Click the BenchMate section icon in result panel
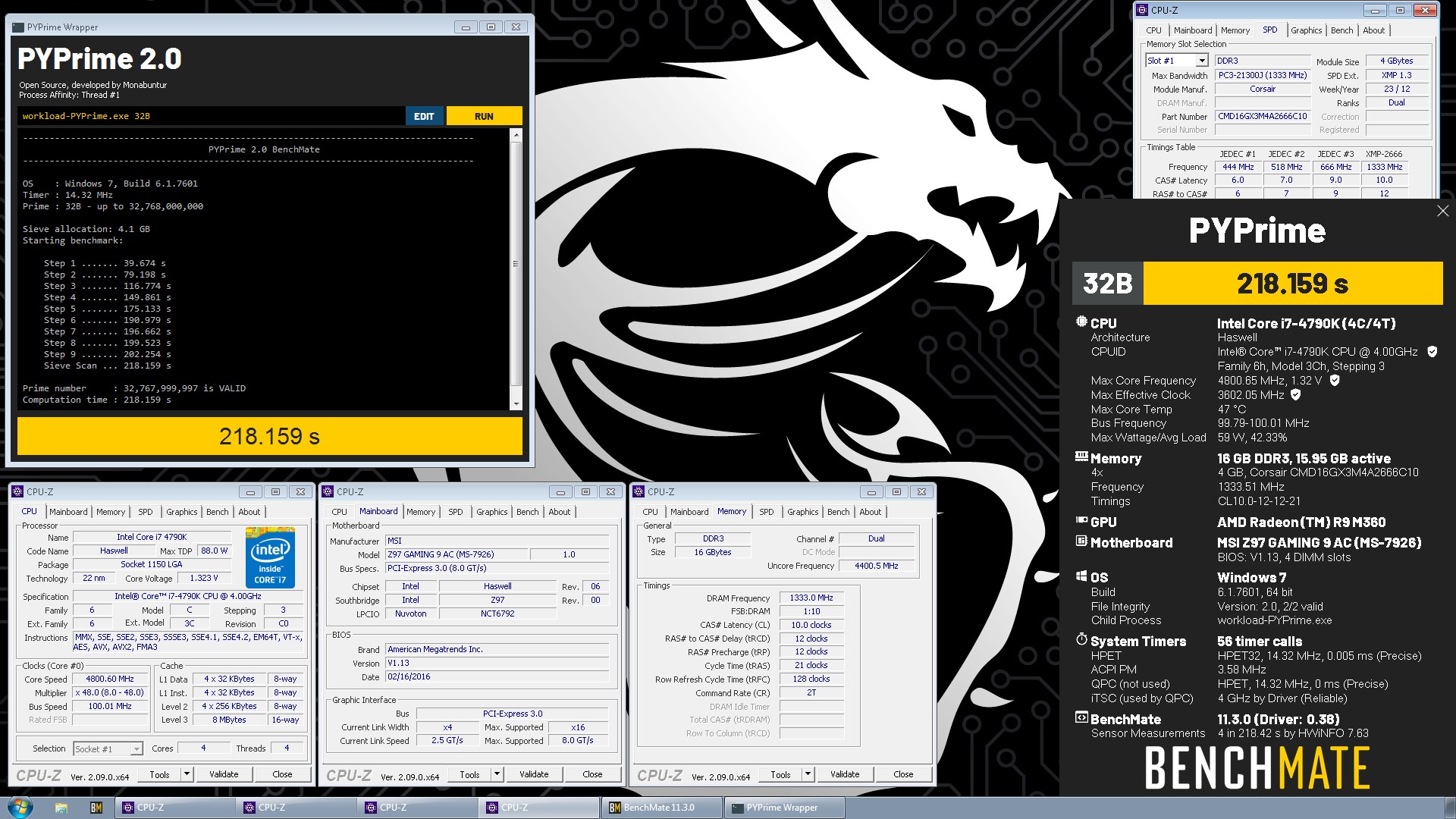 (x=1081, y=717)
